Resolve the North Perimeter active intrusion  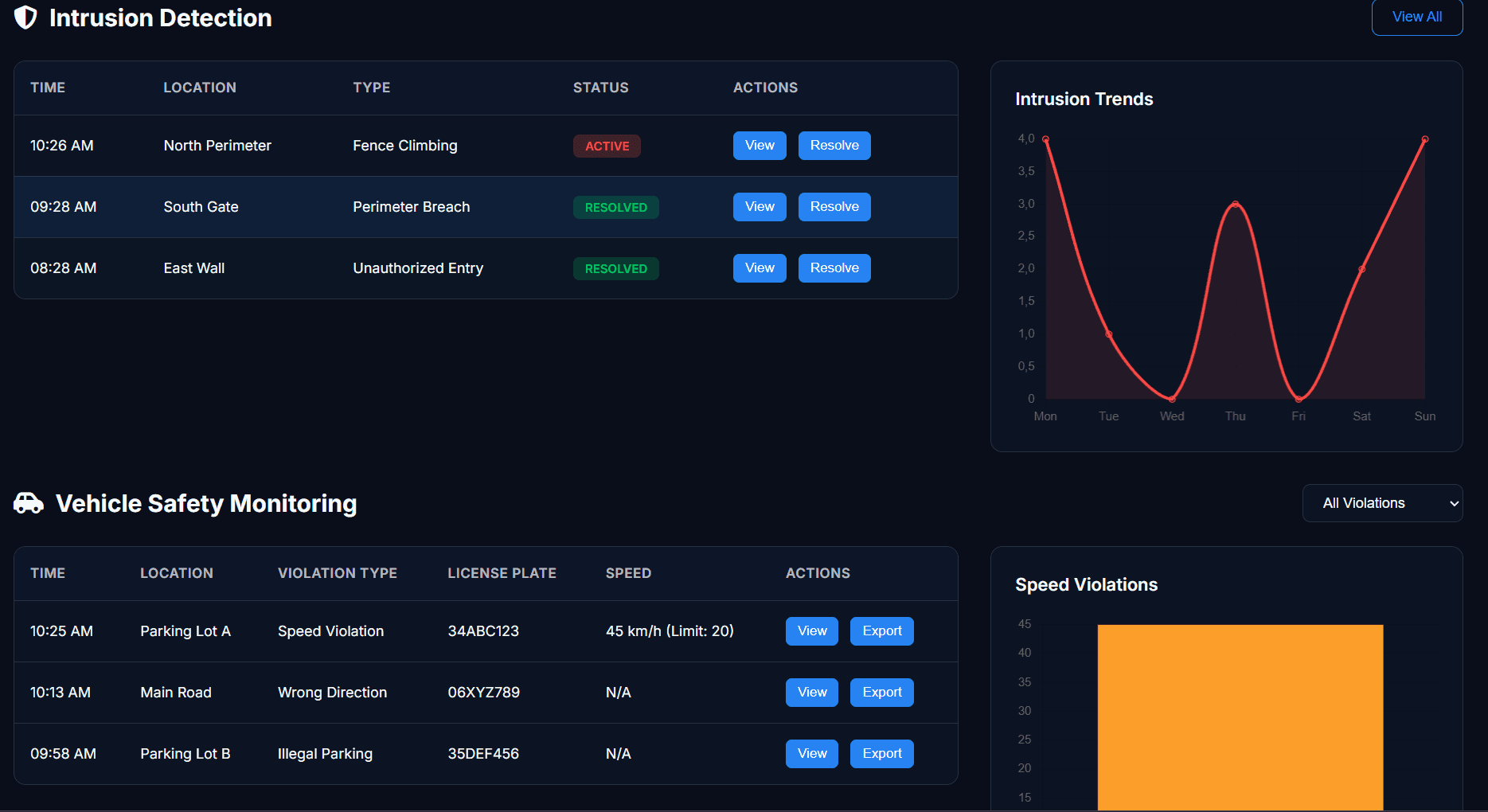pyautogui.click(x=834, y=146)
